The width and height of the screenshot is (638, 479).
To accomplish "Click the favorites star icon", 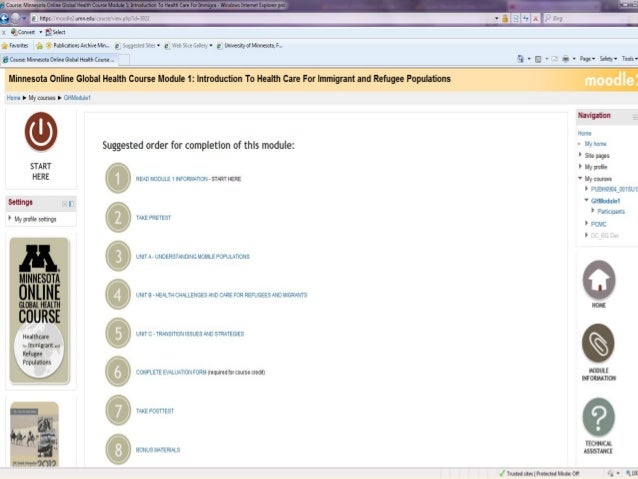I will (4, 46).
